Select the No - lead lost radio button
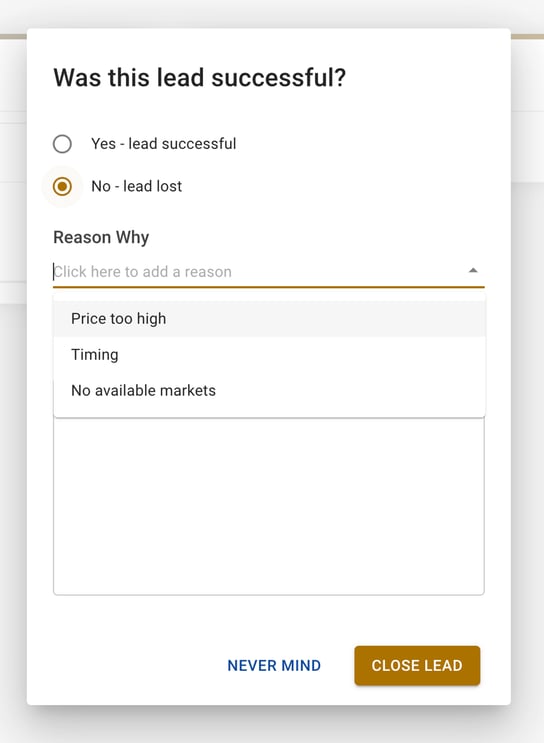The width and height of the screenshot is (544, 743). pos(62,186)
